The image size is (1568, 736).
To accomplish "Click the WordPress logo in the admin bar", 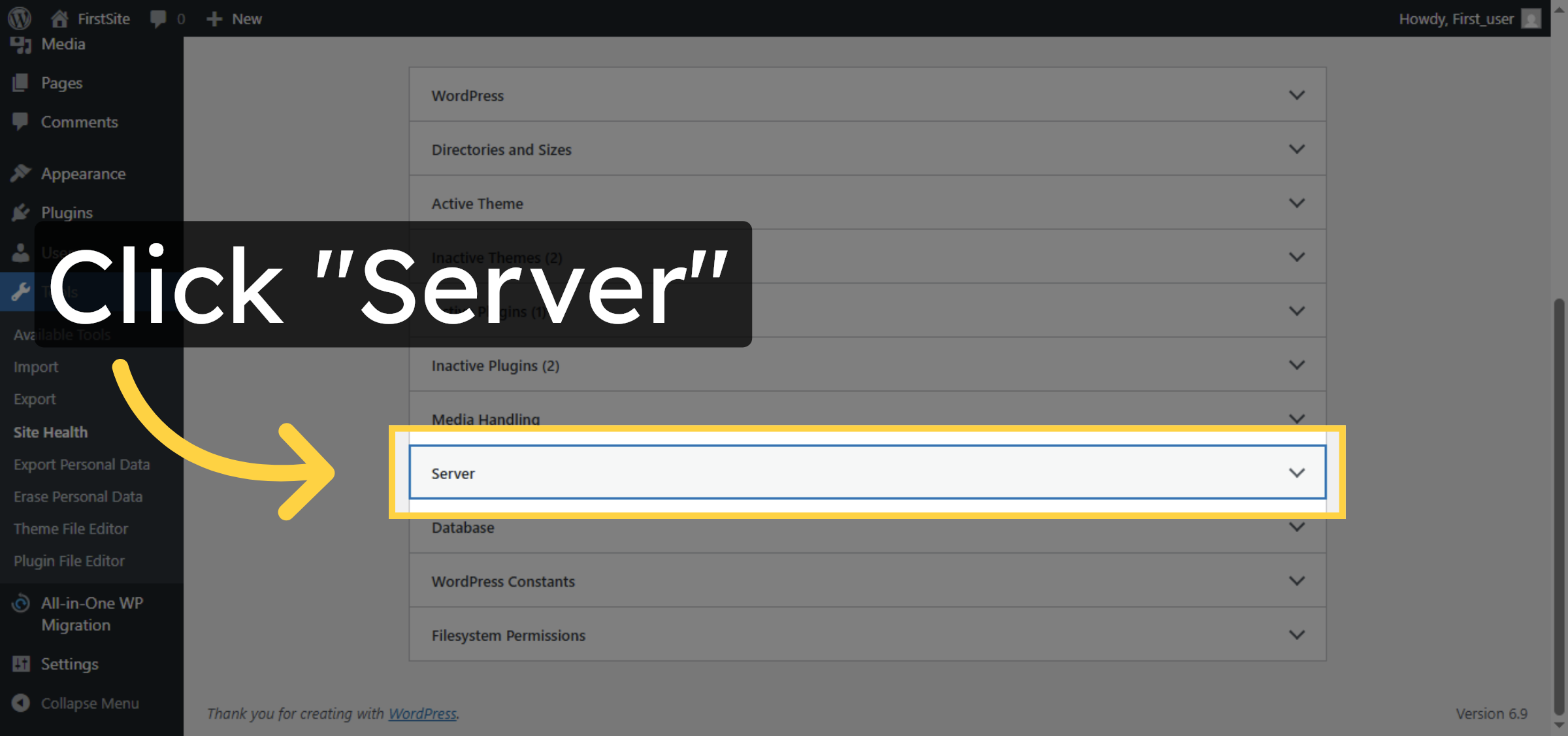I will pos(19,18).
